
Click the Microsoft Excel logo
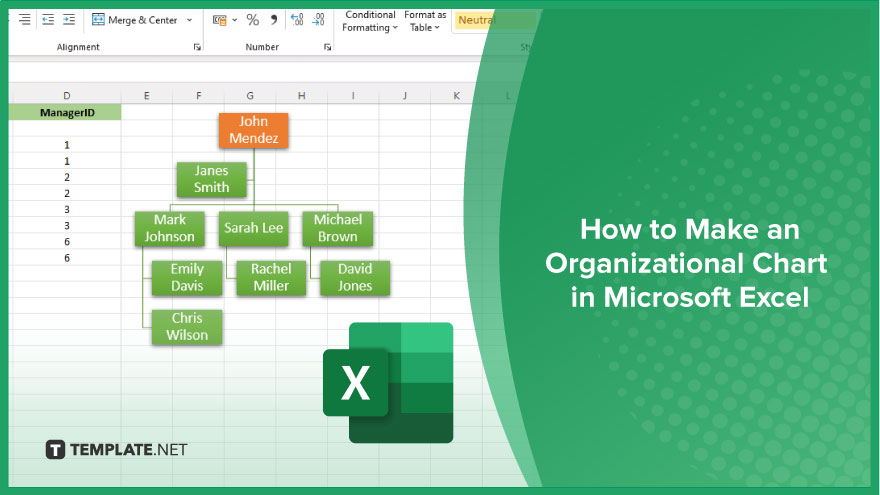(x=388, y=383)
